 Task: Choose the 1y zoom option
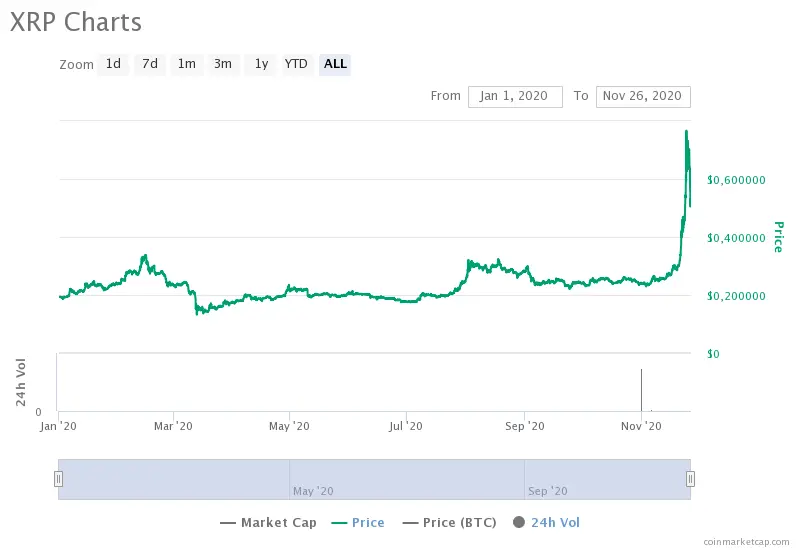261,64
